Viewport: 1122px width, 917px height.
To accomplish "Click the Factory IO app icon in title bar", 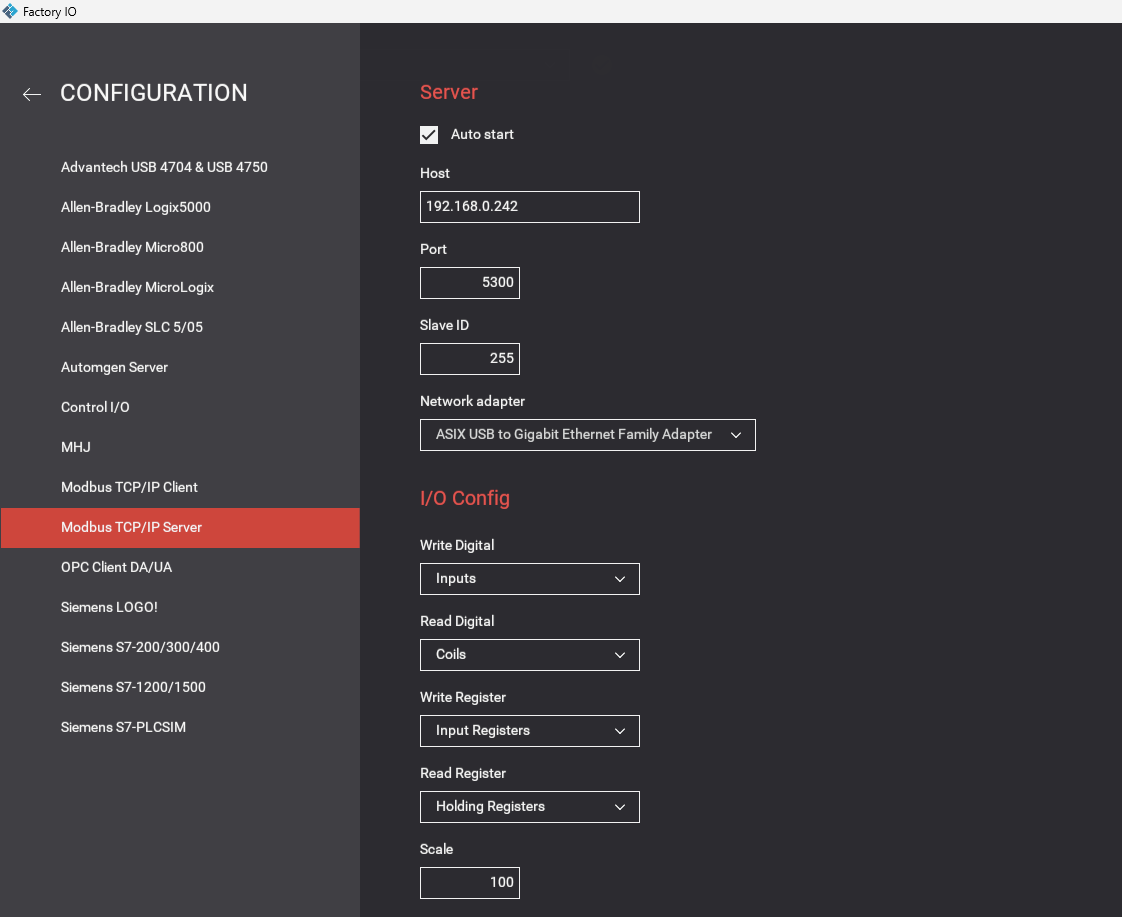I will pos(9,11).
